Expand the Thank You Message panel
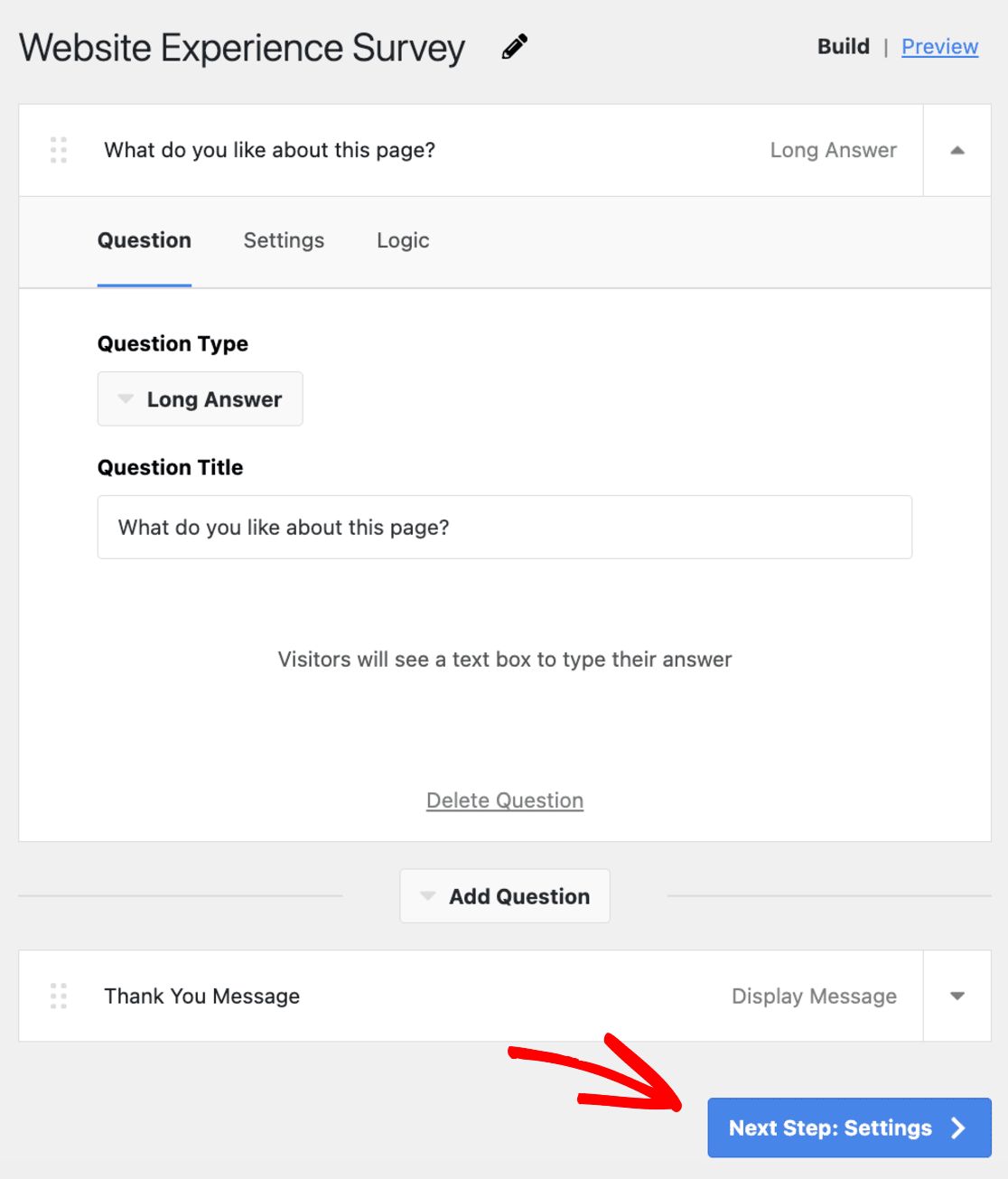Image resolution: width=1008 pixels, height=1179 pixels. 957,996
